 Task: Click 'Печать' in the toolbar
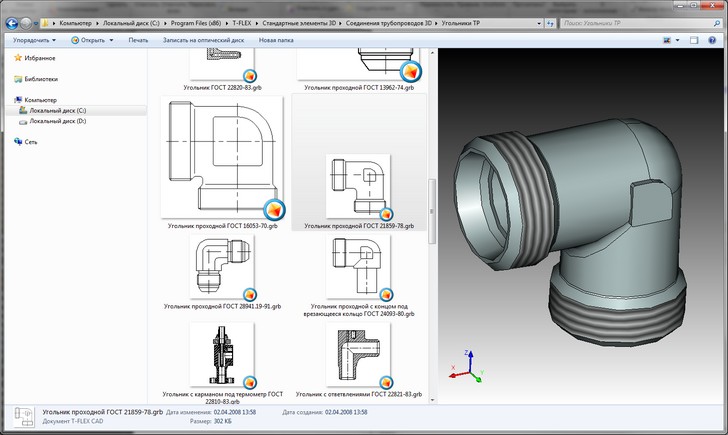138,40
